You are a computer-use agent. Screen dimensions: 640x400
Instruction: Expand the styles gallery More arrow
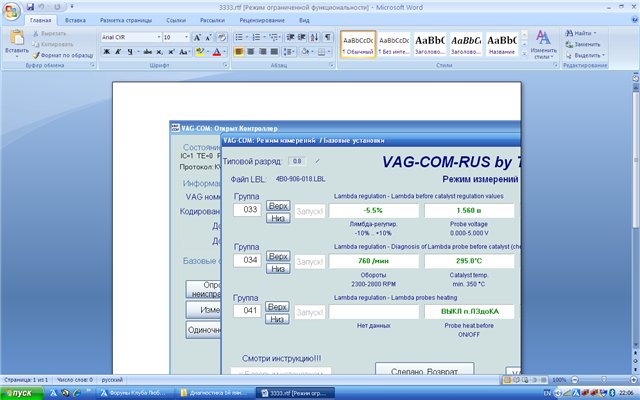pyautogui.click(x=524, y=54)
